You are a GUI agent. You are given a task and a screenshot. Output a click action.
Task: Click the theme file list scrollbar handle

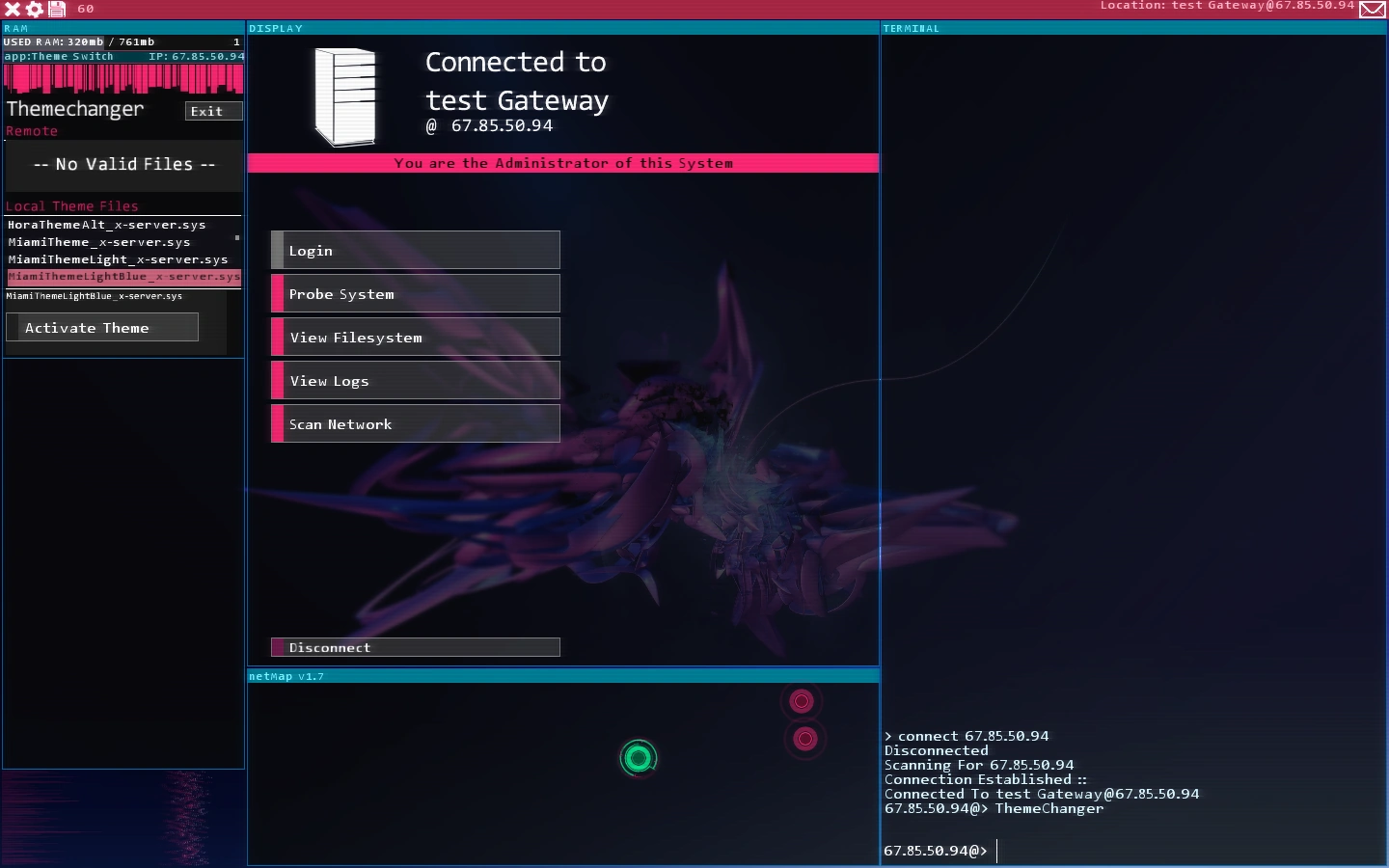click(237, 237)
